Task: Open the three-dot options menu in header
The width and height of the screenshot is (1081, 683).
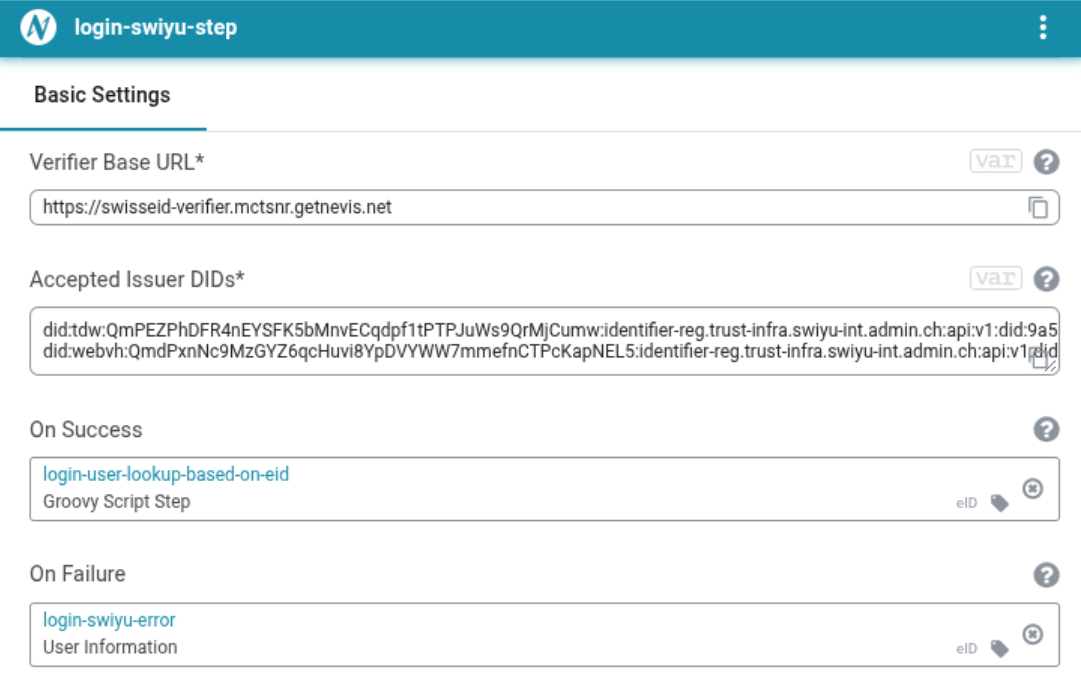Action: pos(1042,28)
